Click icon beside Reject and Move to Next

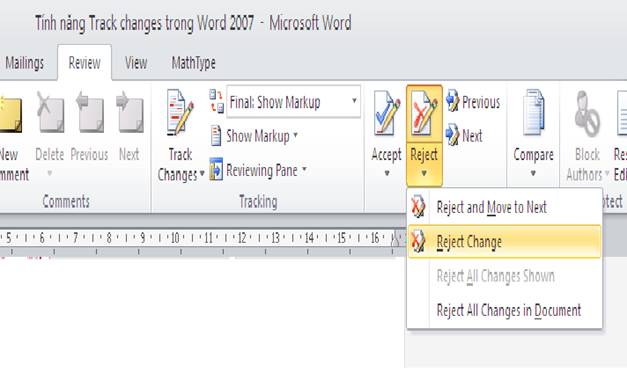418,207
